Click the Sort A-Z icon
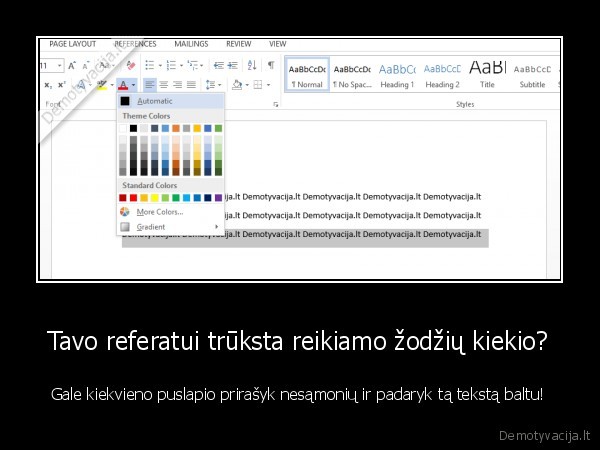The width and height of the screenshot is (600, 450). (250, 66)
